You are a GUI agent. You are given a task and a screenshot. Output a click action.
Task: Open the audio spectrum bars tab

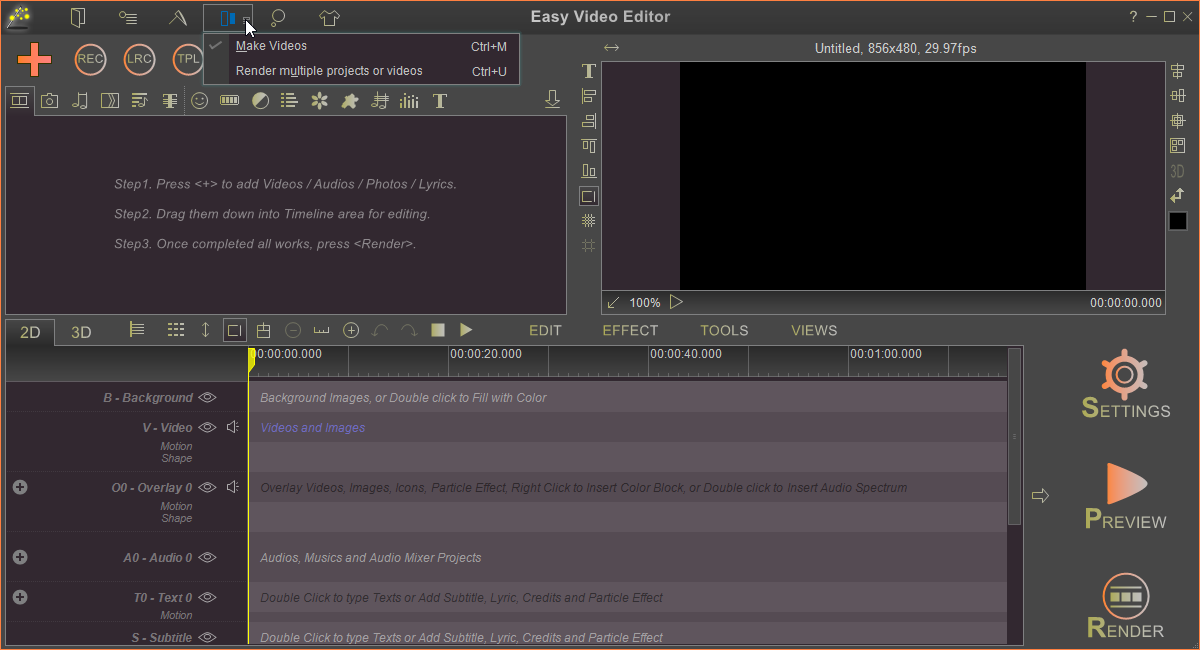point(409,100)
